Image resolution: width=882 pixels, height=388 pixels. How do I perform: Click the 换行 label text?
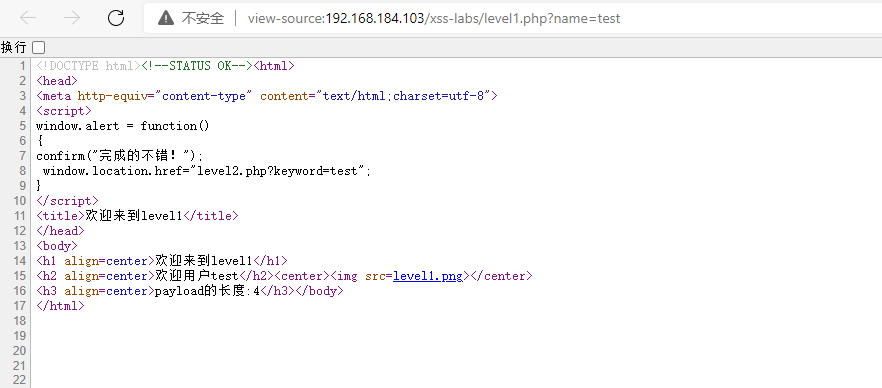[14, 47]
